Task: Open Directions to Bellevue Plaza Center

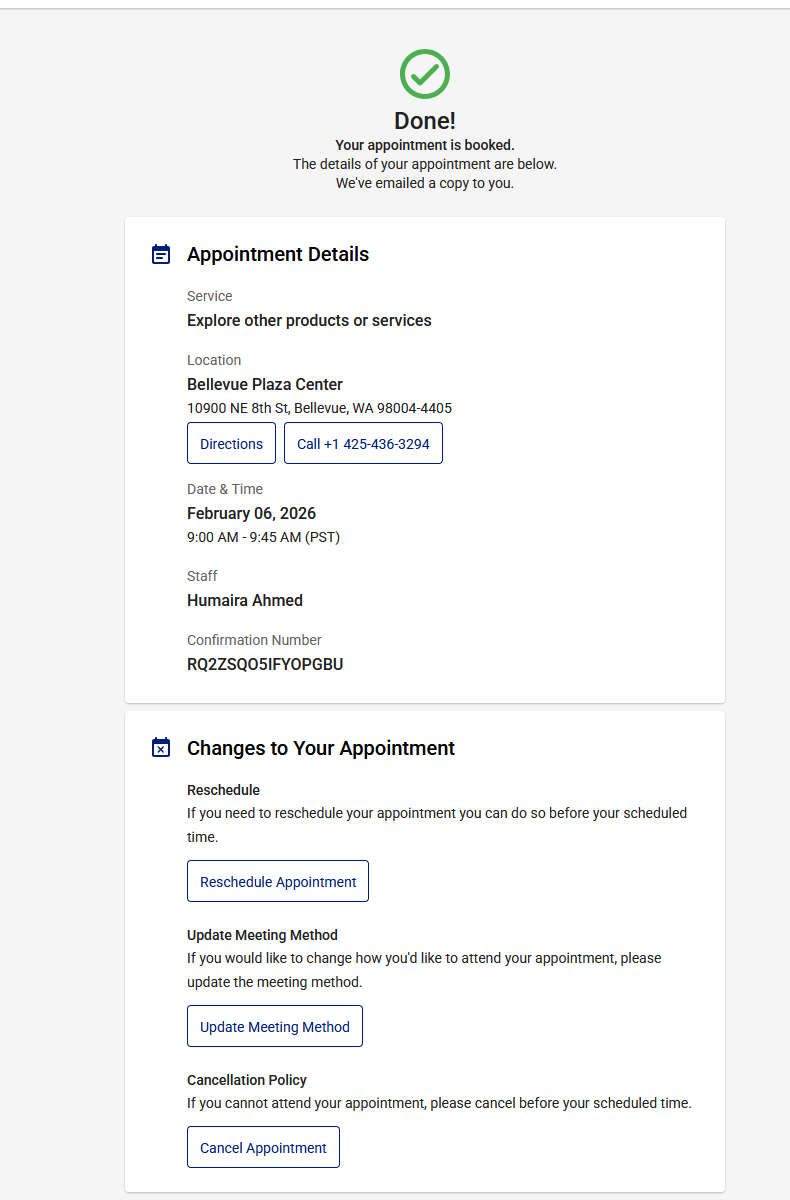Action: click(231, 443)
